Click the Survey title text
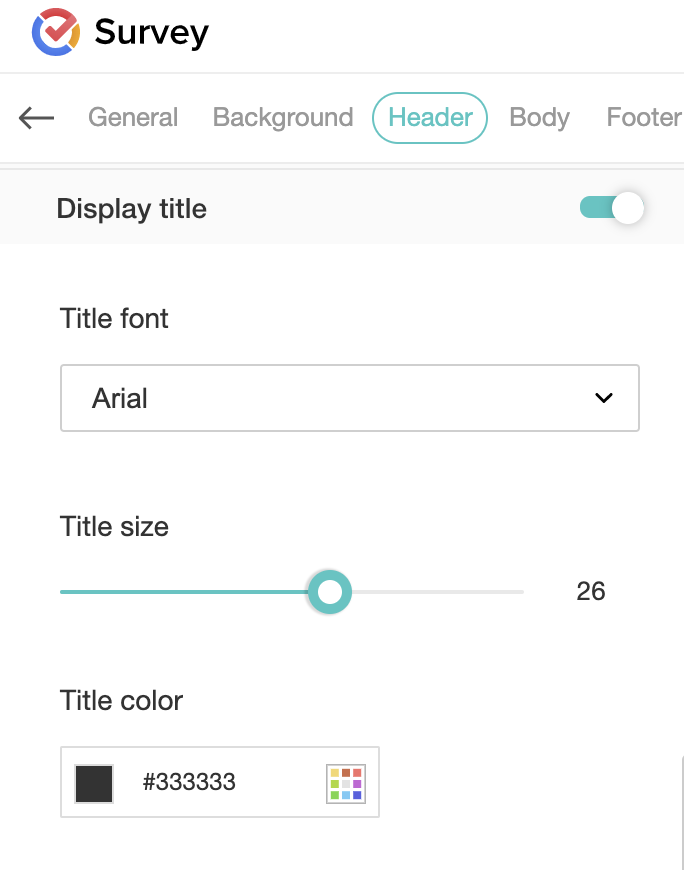 coord(152,32)
